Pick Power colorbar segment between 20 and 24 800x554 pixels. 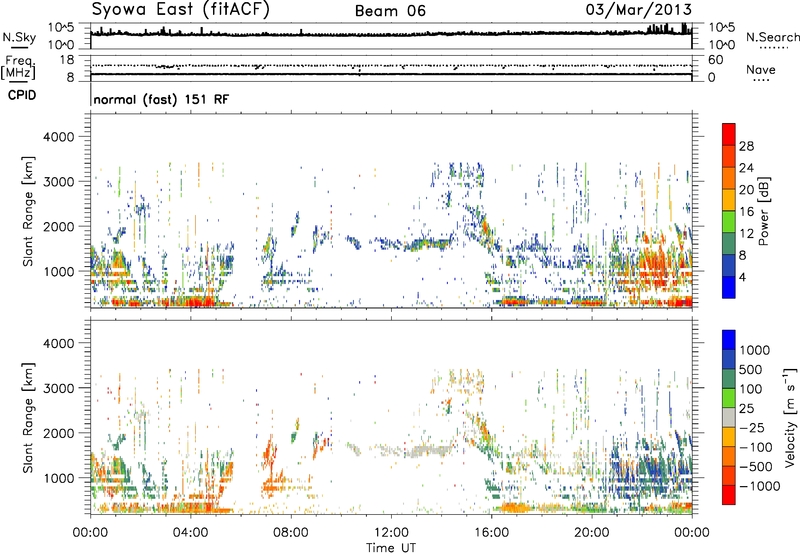[729, 179]
